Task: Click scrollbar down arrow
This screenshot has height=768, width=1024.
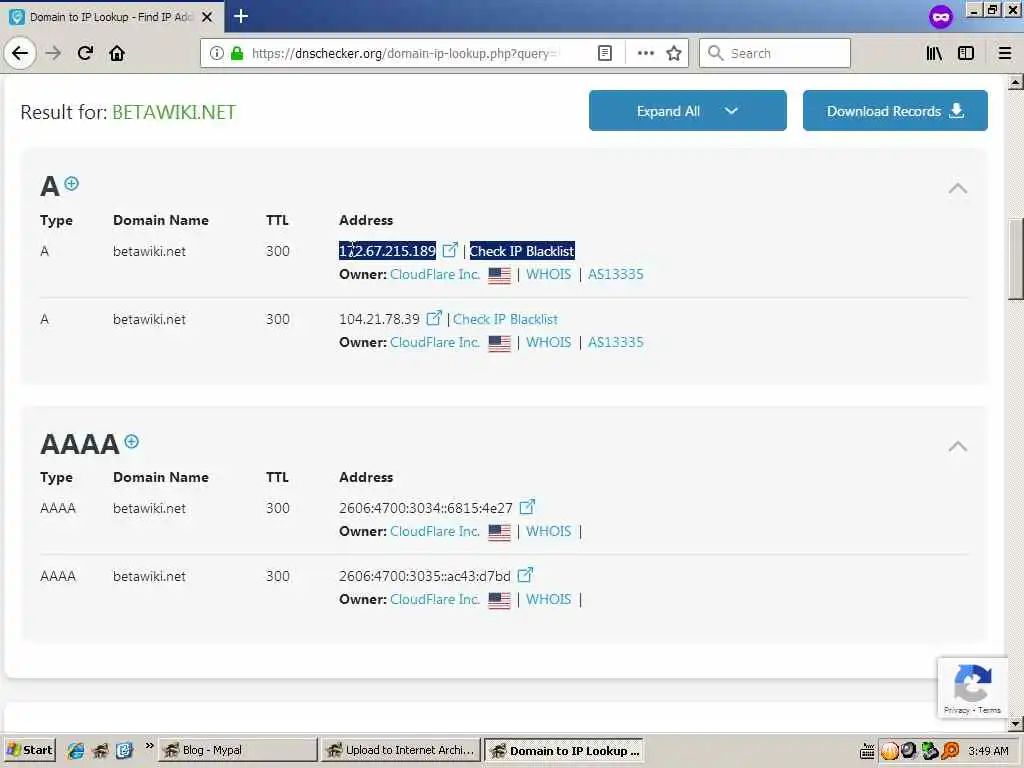Action: click(1016, 724)
